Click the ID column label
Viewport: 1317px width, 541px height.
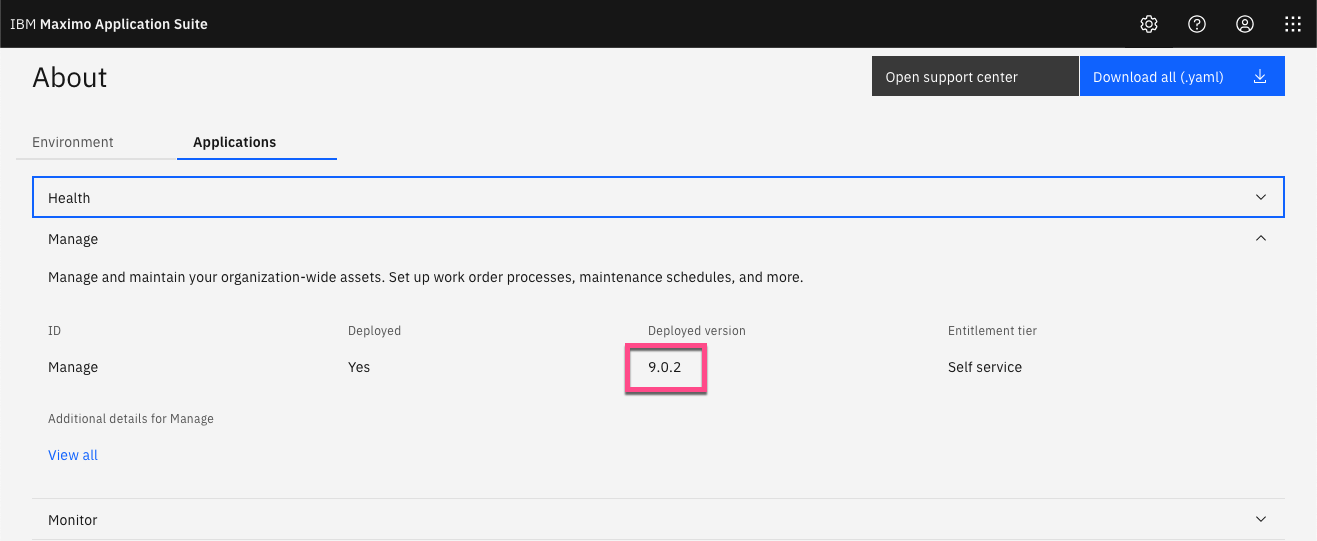click(55, 330)
